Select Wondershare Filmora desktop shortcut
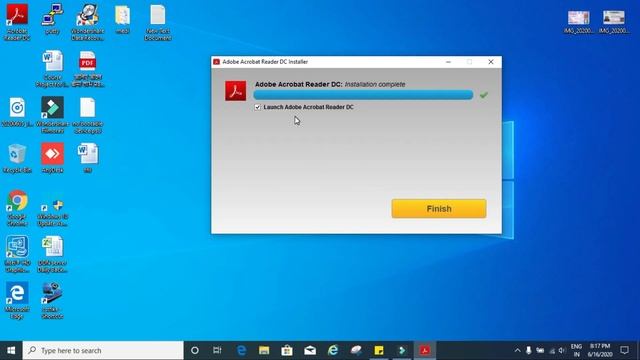This screenshot has height=360, width=640. click(x=52, y=115)
